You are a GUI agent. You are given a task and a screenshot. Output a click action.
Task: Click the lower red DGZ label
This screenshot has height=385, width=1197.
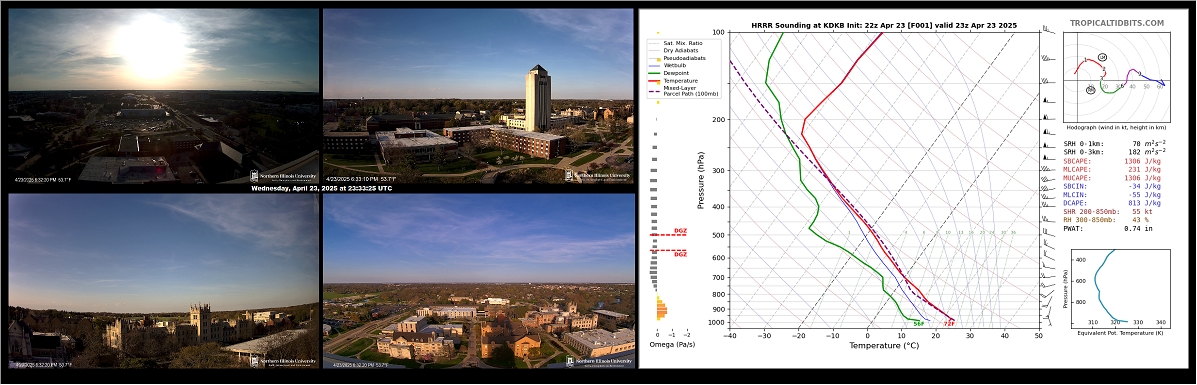click(x=679, y=254)
